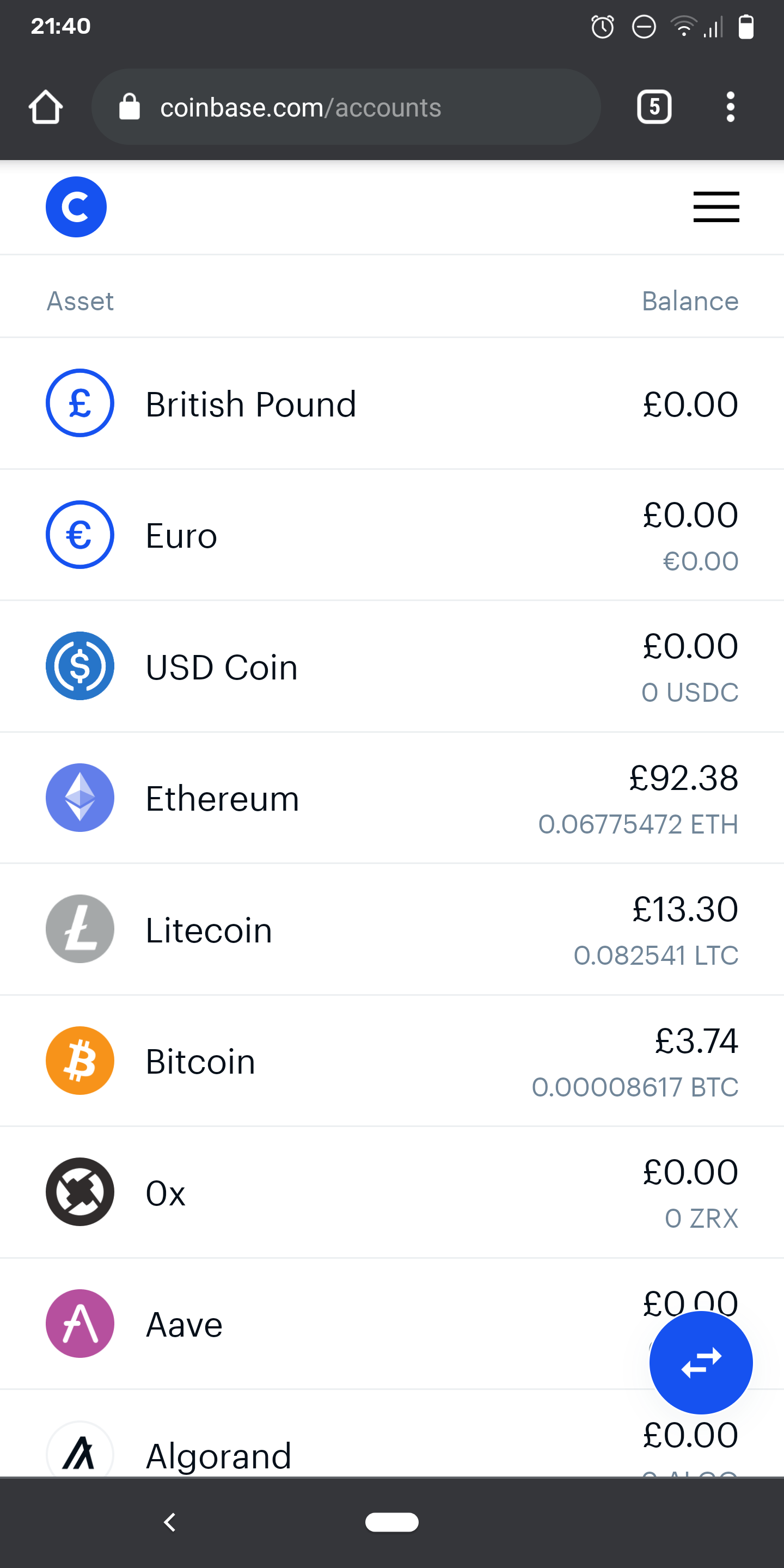This screenshot has width=784, height=1568.
Task: Tap the Android home gesture pill
Action: click(392, 1522)
